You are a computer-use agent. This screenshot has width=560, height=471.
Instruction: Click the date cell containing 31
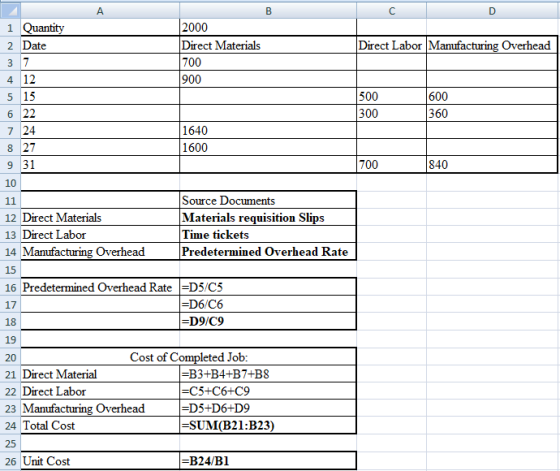coord(100,165)
